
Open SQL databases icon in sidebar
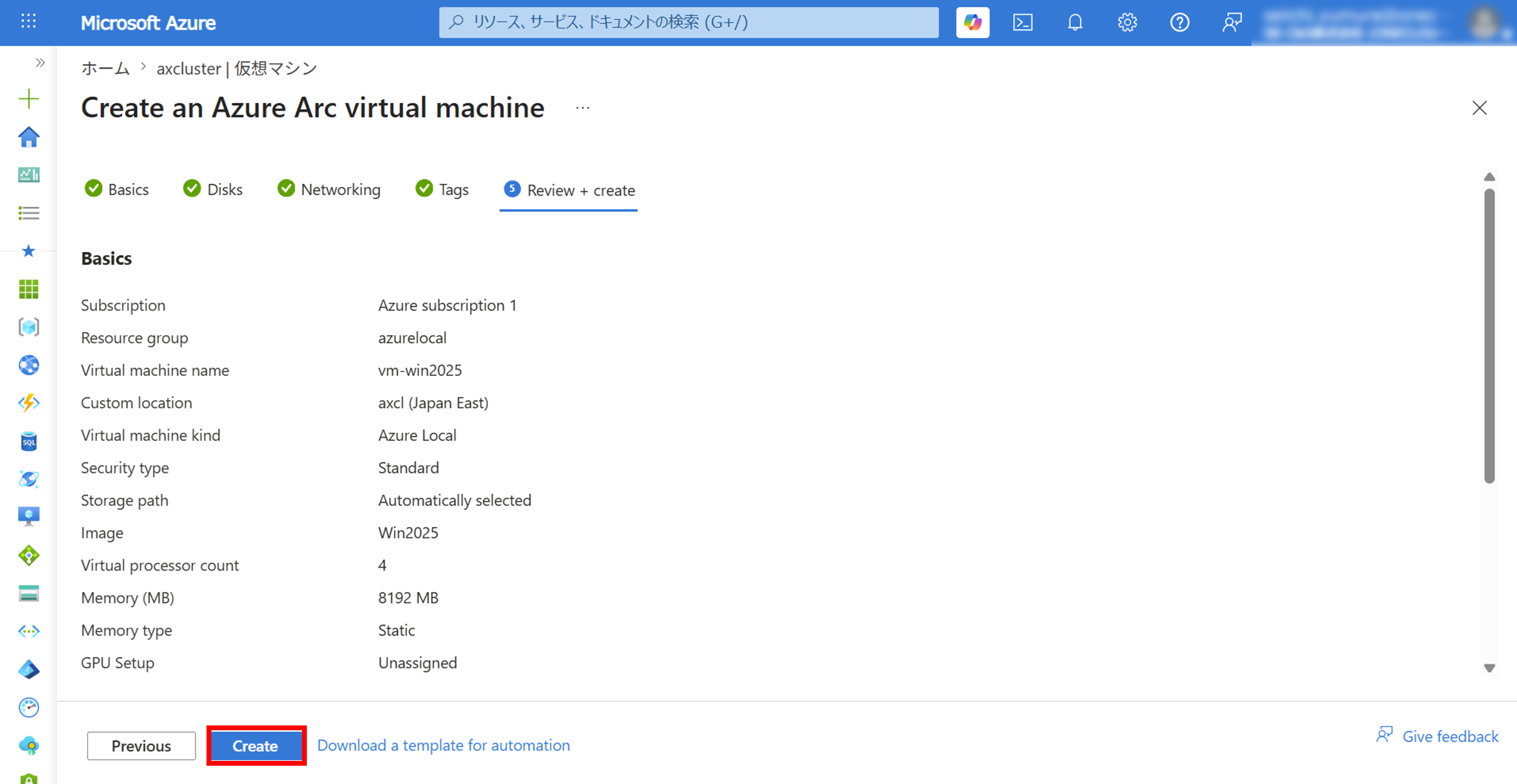pos(28,441)
